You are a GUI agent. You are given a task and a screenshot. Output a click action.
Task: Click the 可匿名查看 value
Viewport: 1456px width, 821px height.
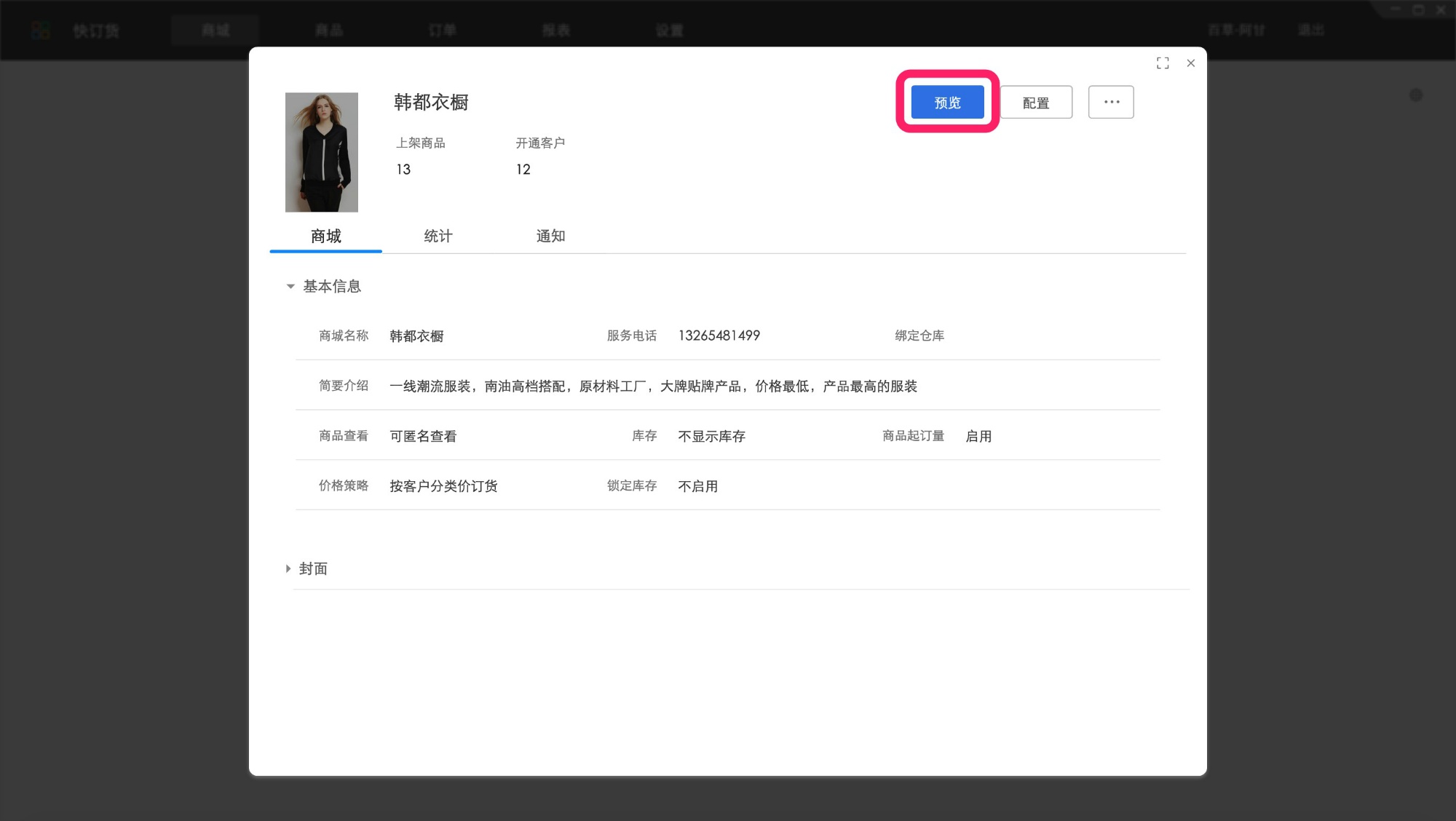pyautogui.click(x=423, y=436)
